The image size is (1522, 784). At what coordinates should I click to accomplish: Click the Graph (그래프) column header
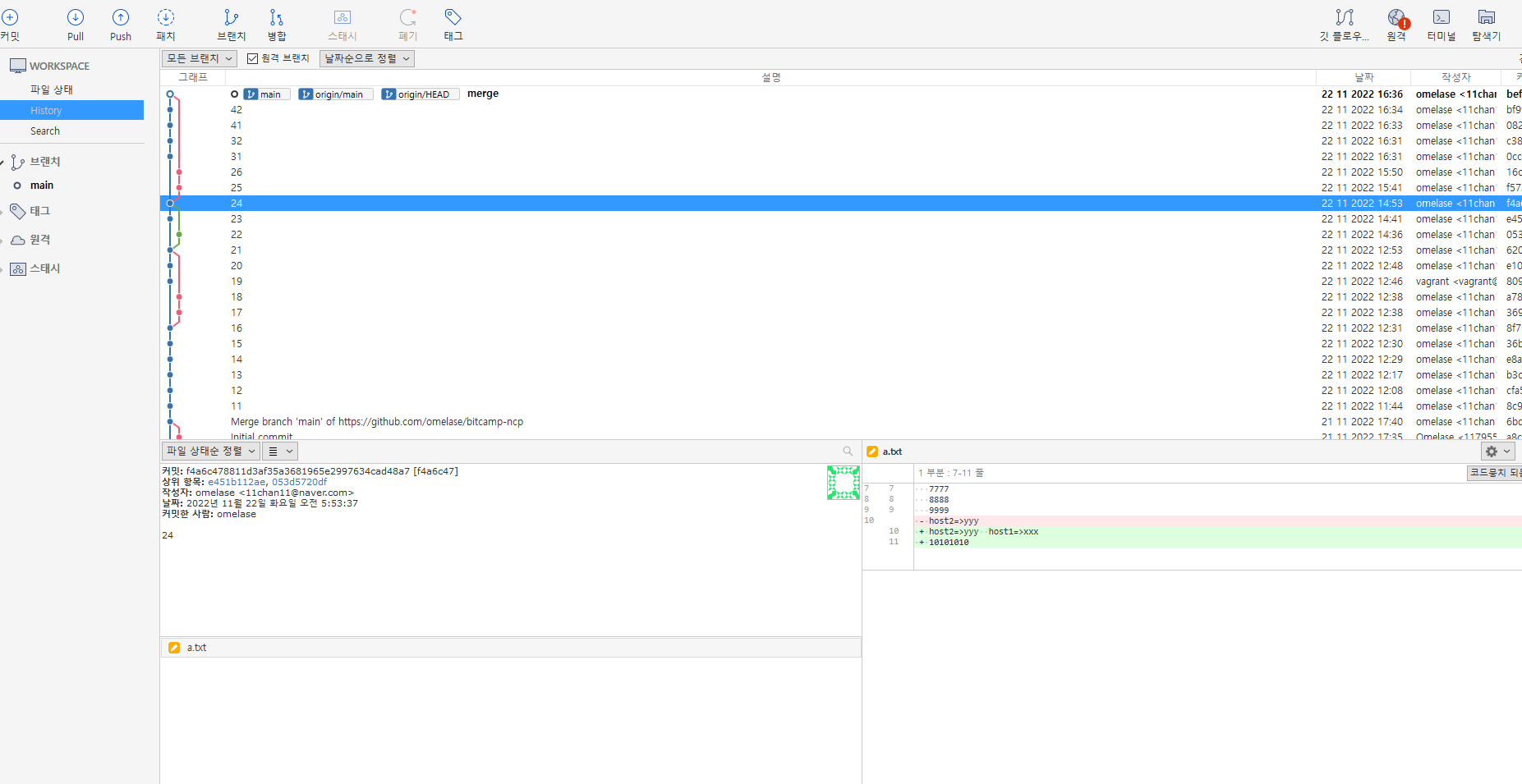(193, 77)
